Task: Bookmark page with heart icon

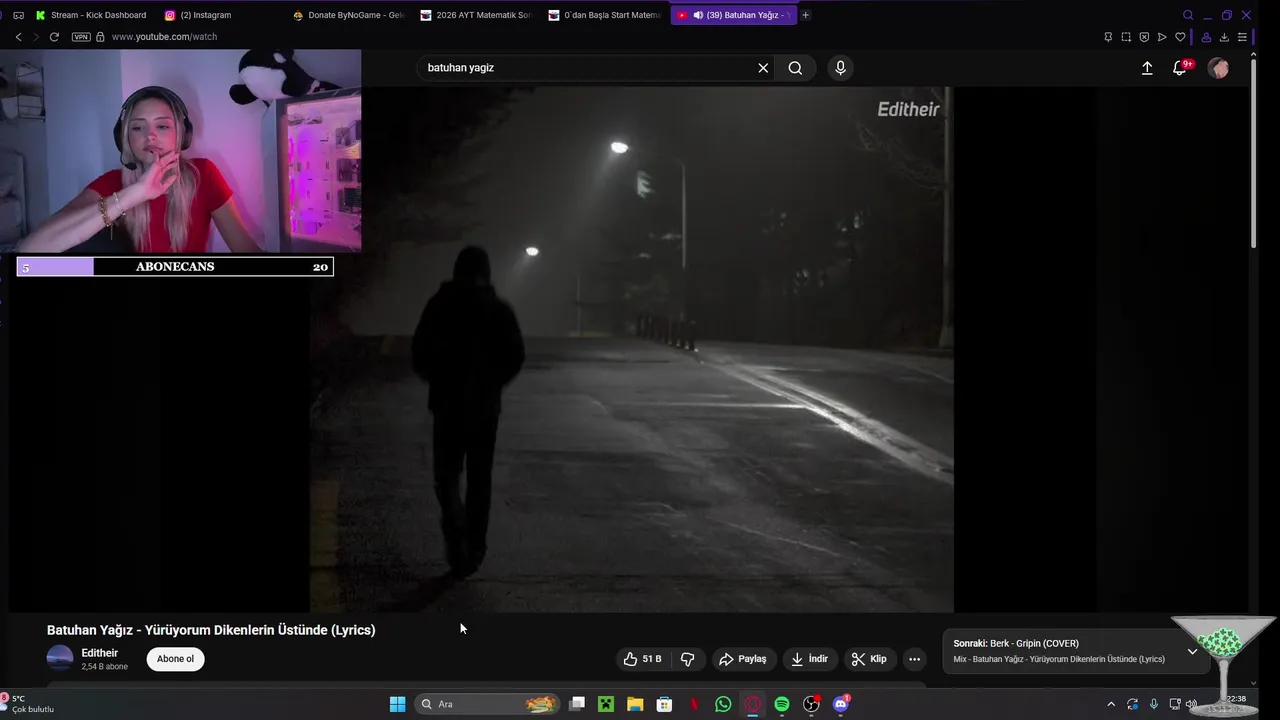Action: [x=1180, y=37]
